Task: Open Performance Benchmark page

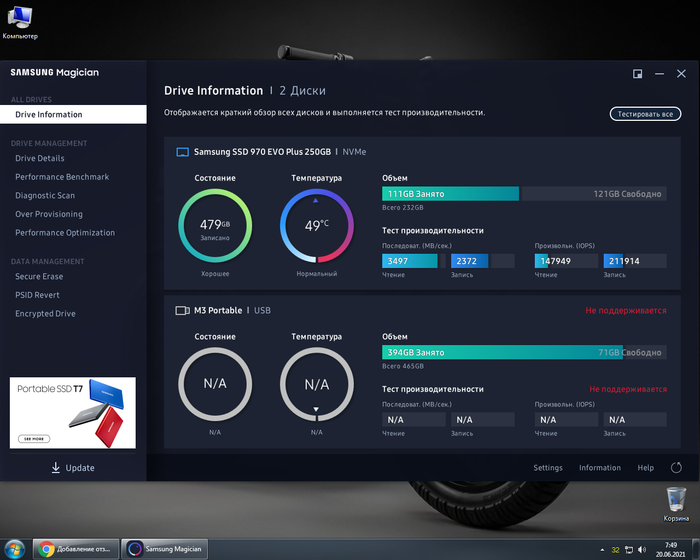Action: click(62, 177)
